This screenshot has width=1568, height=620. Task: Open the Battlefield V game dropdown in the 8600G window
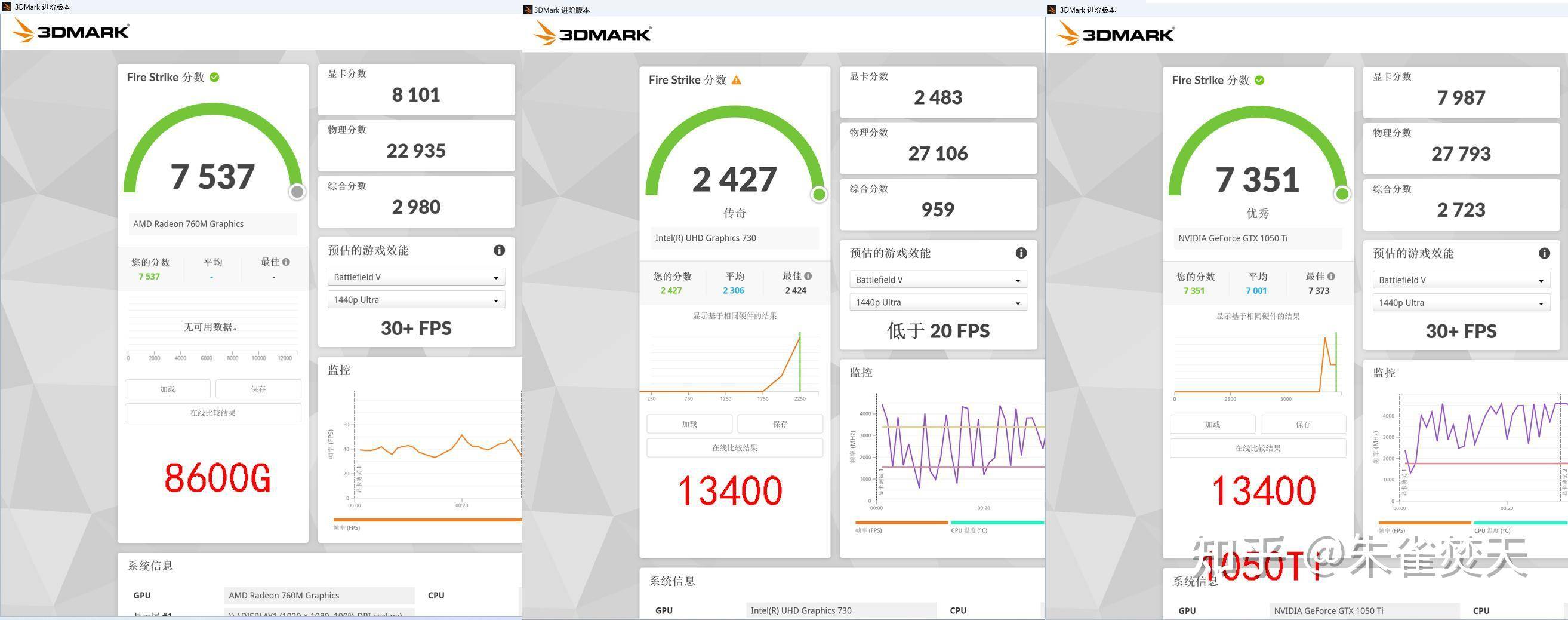(x=417, y=277)
